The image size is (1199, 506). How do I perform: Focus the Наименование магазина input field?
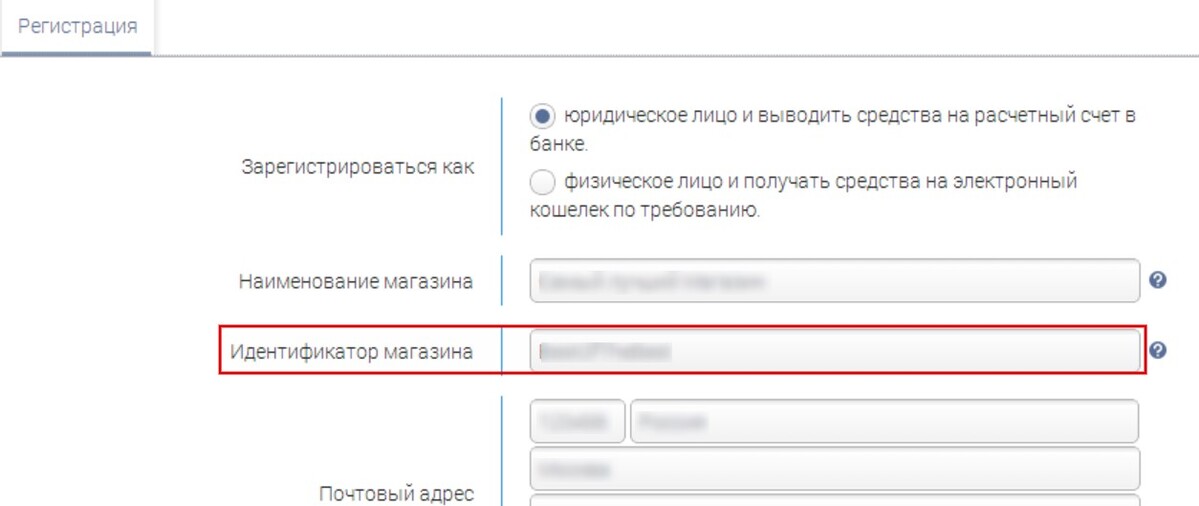click(834, 281)
